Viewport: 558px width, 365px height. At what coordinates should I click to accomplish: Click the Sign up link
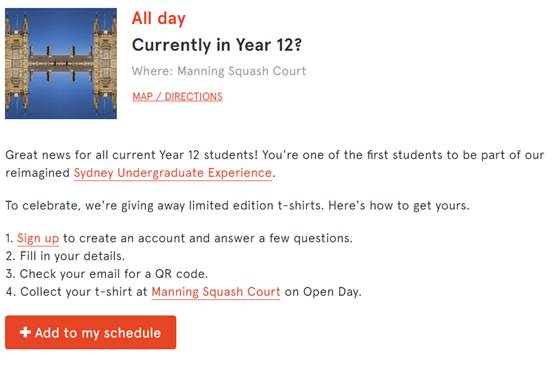38,238
